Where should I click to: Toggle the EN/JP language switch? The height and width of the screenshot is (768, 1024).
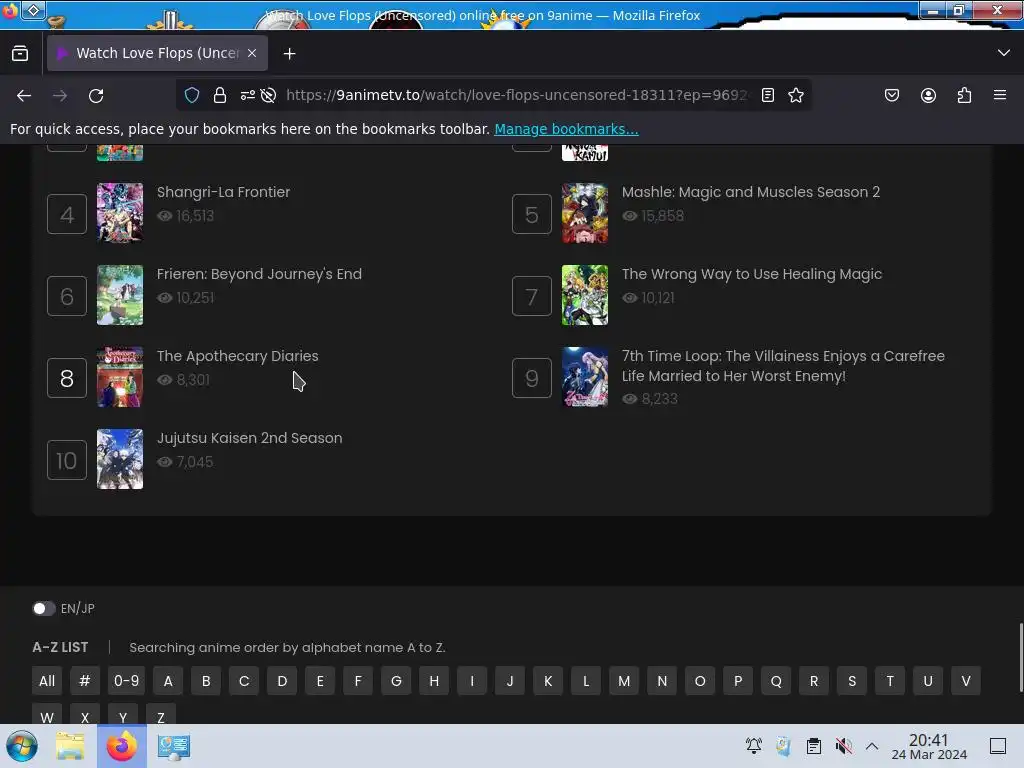(x=44, y=609)
